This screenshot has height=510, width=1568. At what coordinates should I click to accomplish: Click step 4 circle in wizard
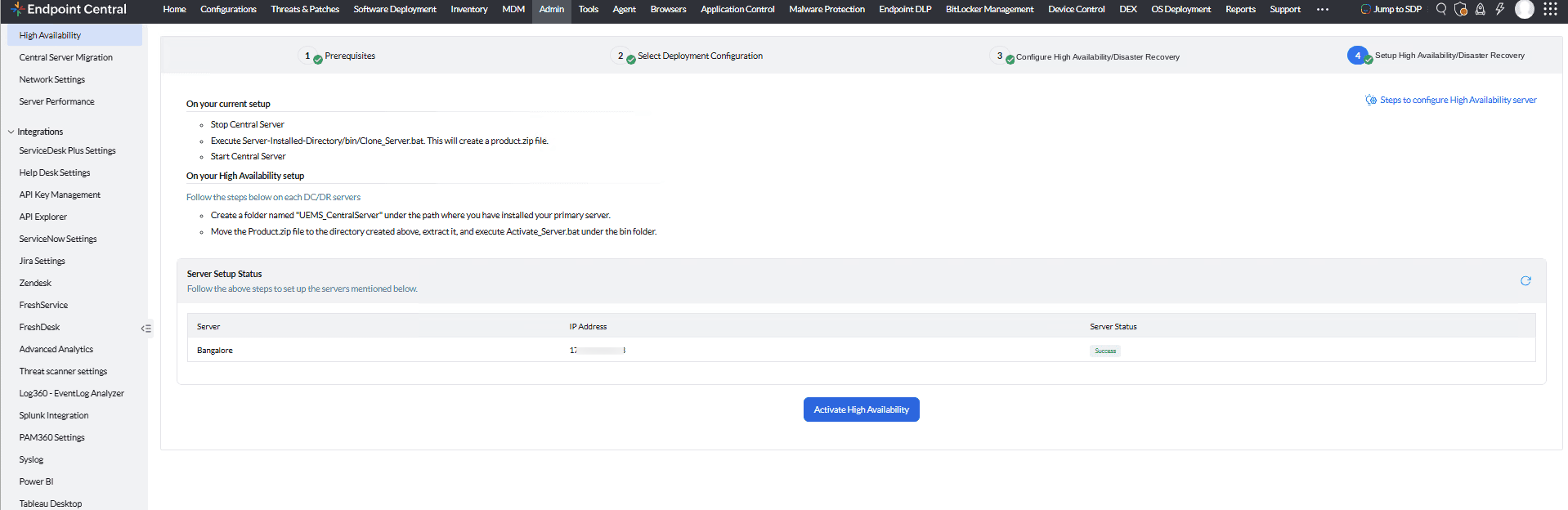coord(1358,56)
